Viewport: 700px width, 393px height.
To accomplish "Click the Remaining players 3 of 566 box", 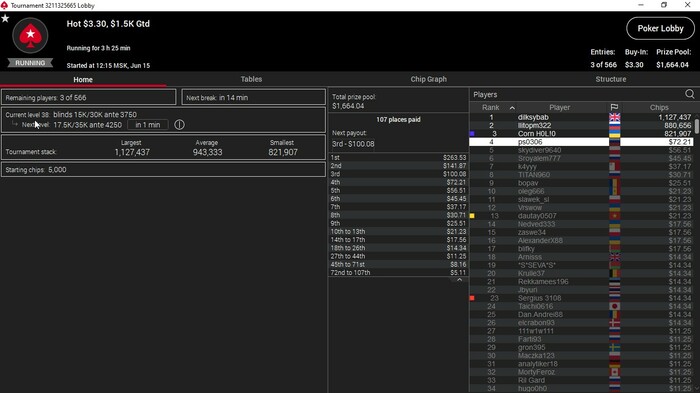I will point(89,97).
